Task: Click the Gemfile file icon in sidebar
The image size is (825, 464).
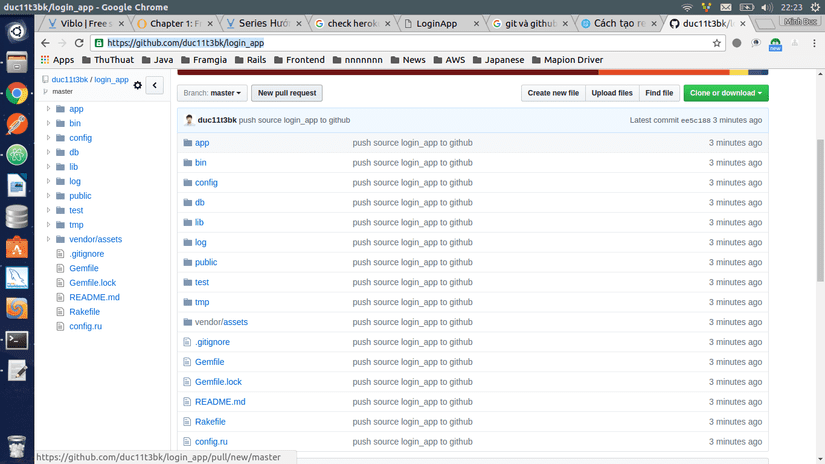Action: tap(60, 268)
